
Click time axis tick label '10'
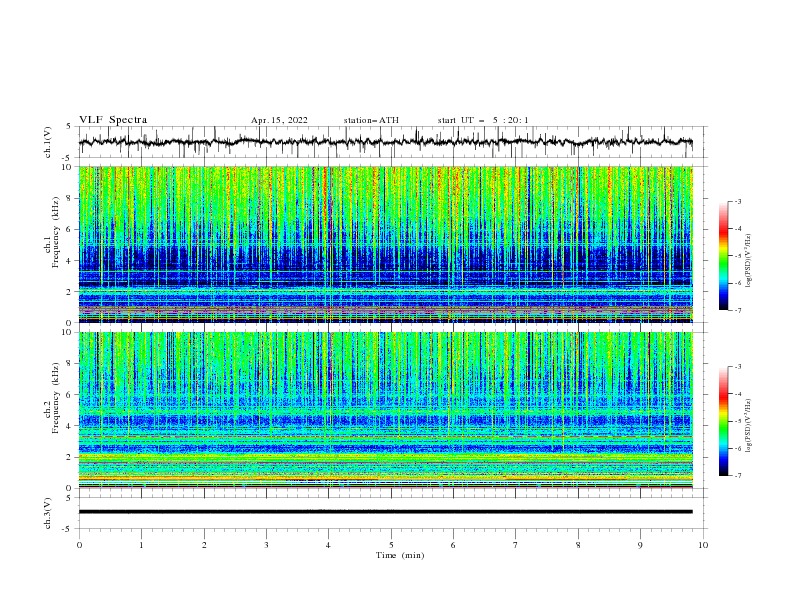click(x=703, y=545)
